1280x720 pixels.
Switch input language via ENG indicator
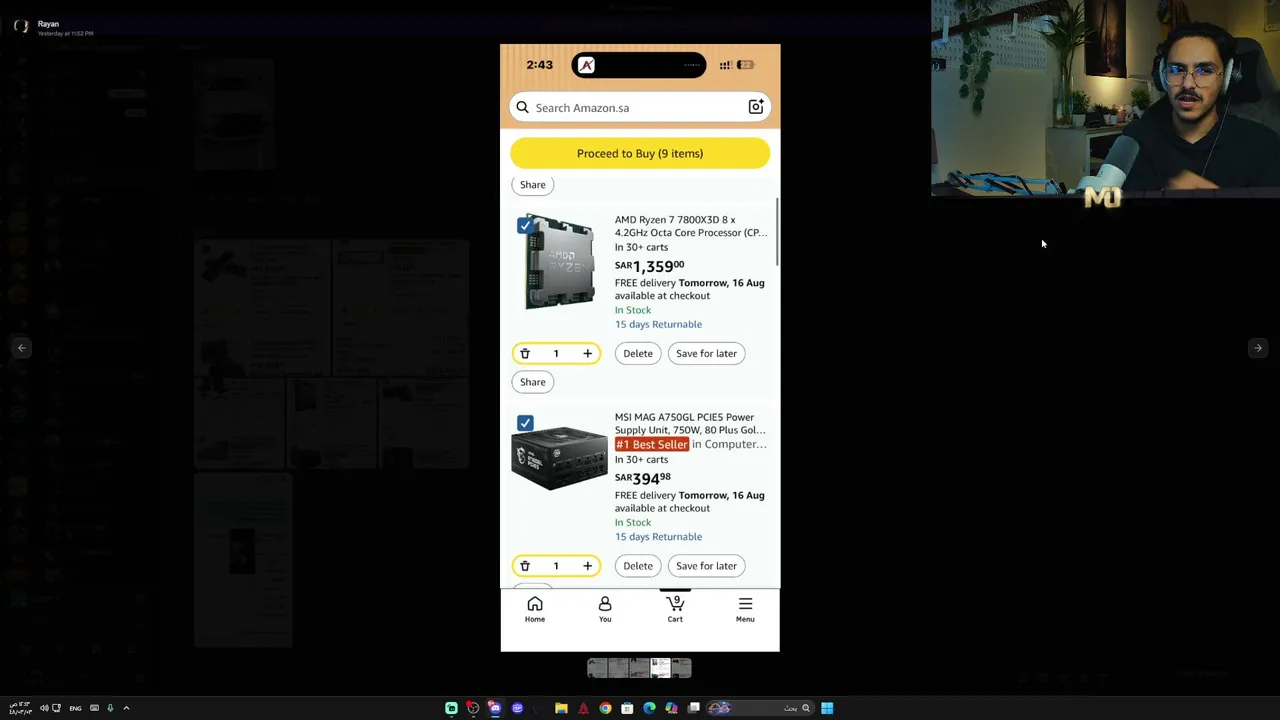point(75,708)
